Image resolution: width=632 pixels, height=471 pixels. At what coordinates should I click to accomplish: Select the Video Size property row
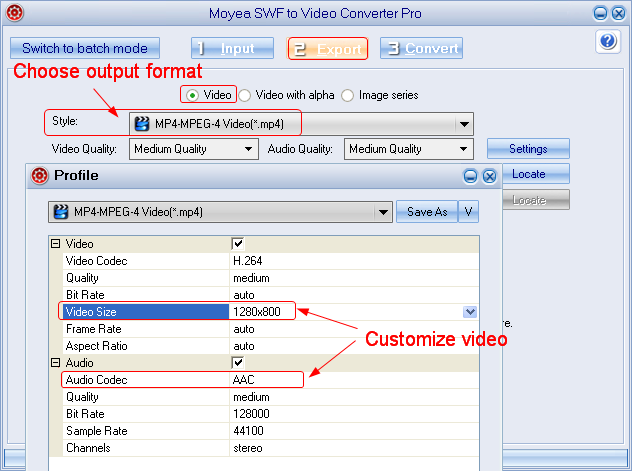point(270,312)
